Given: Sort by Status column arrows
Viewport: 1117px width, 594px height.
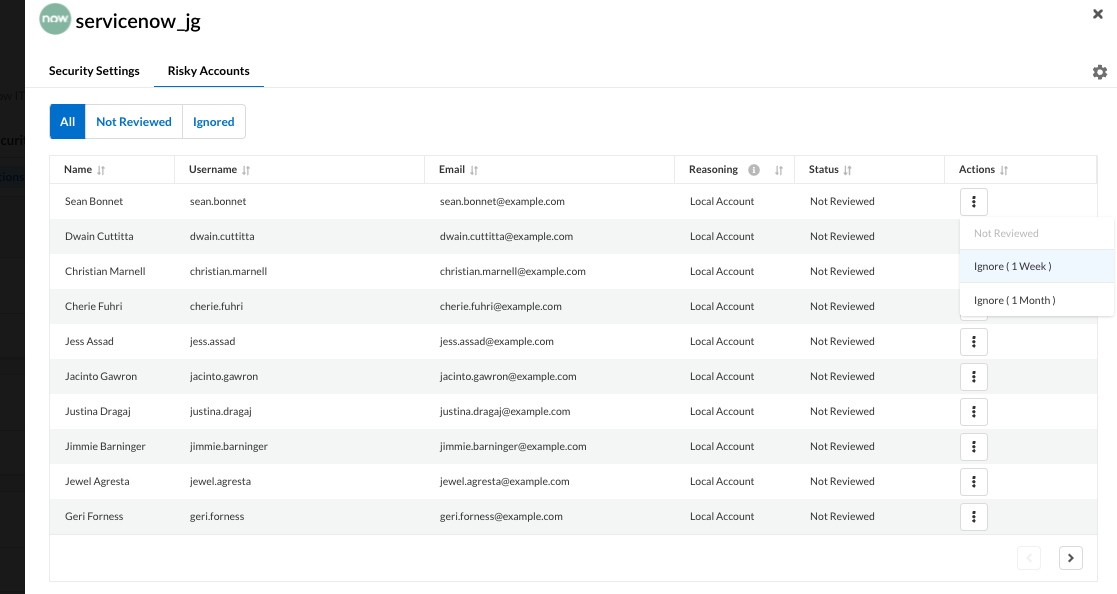Looking at the screenshot, I should pyautogui.click(x=847, y=170).
